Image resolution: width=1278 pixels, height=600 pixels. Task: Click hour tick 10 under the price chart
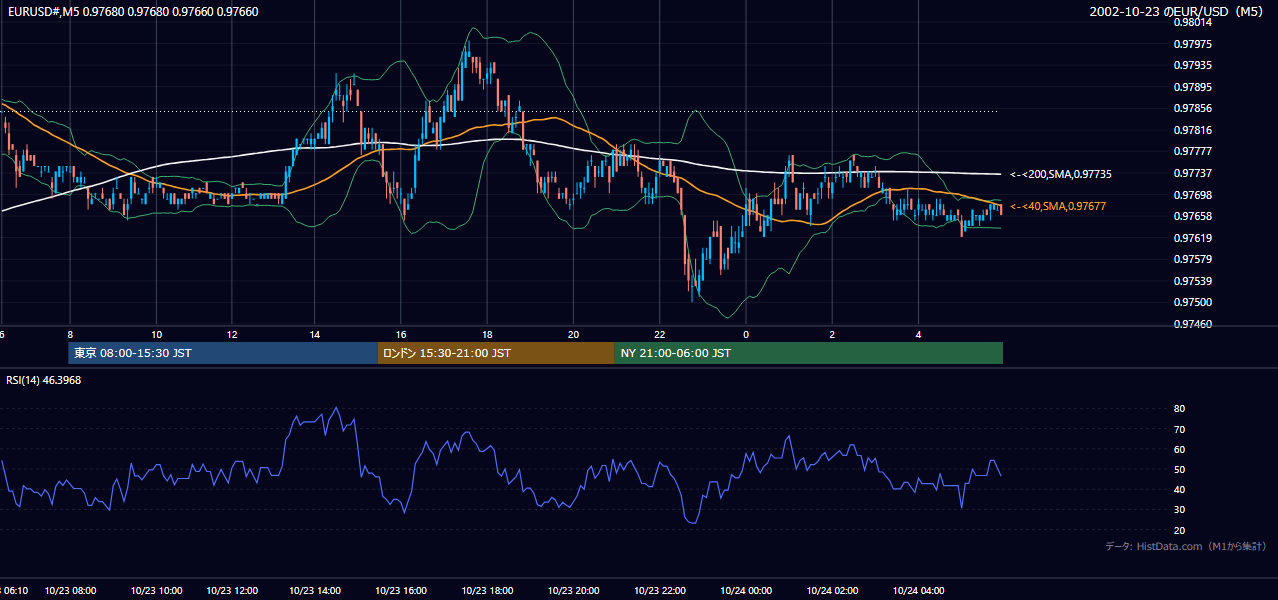click(156, 334)
